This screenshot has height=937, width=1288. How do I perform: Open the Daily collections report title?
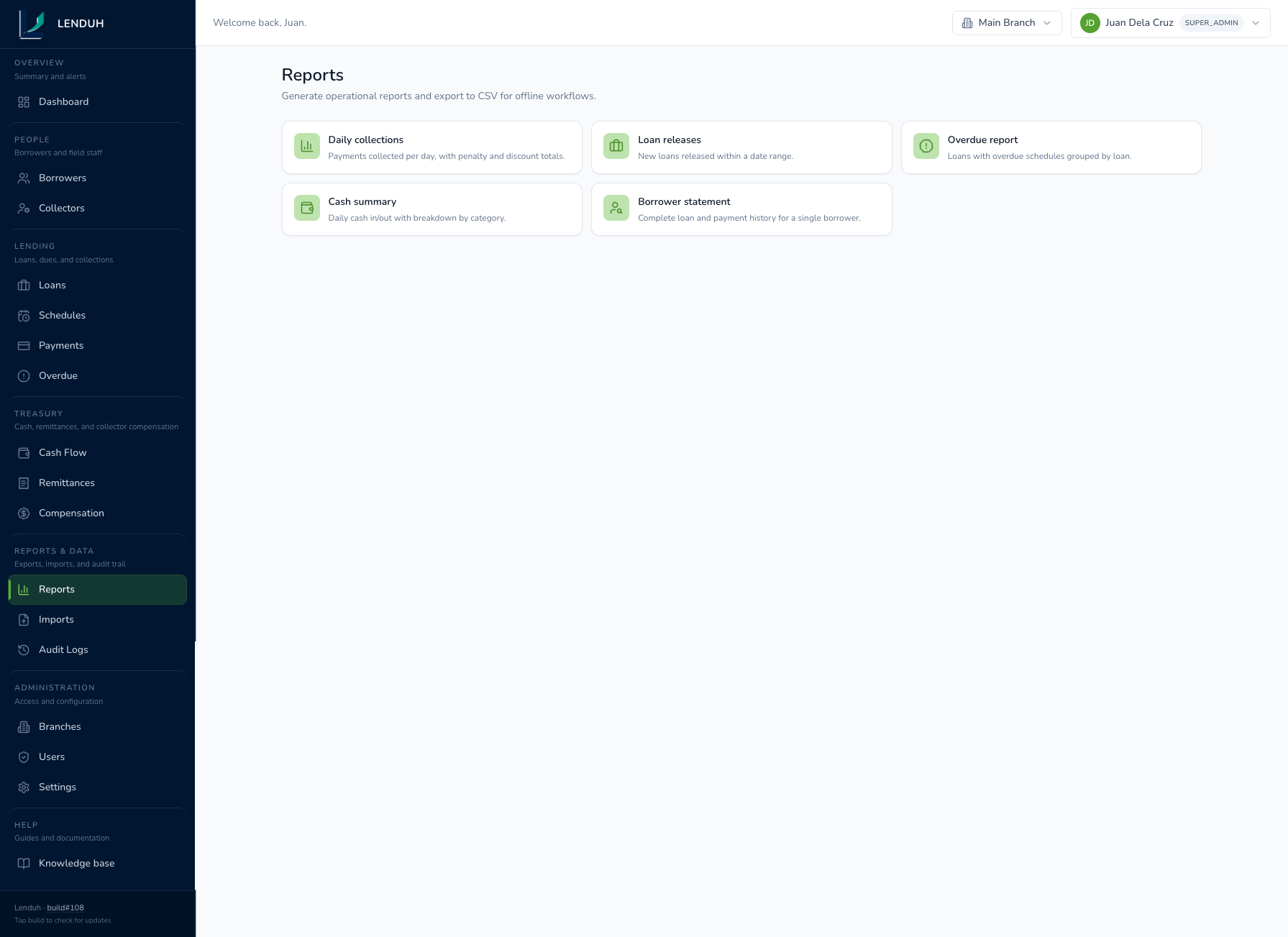[366, 140]
